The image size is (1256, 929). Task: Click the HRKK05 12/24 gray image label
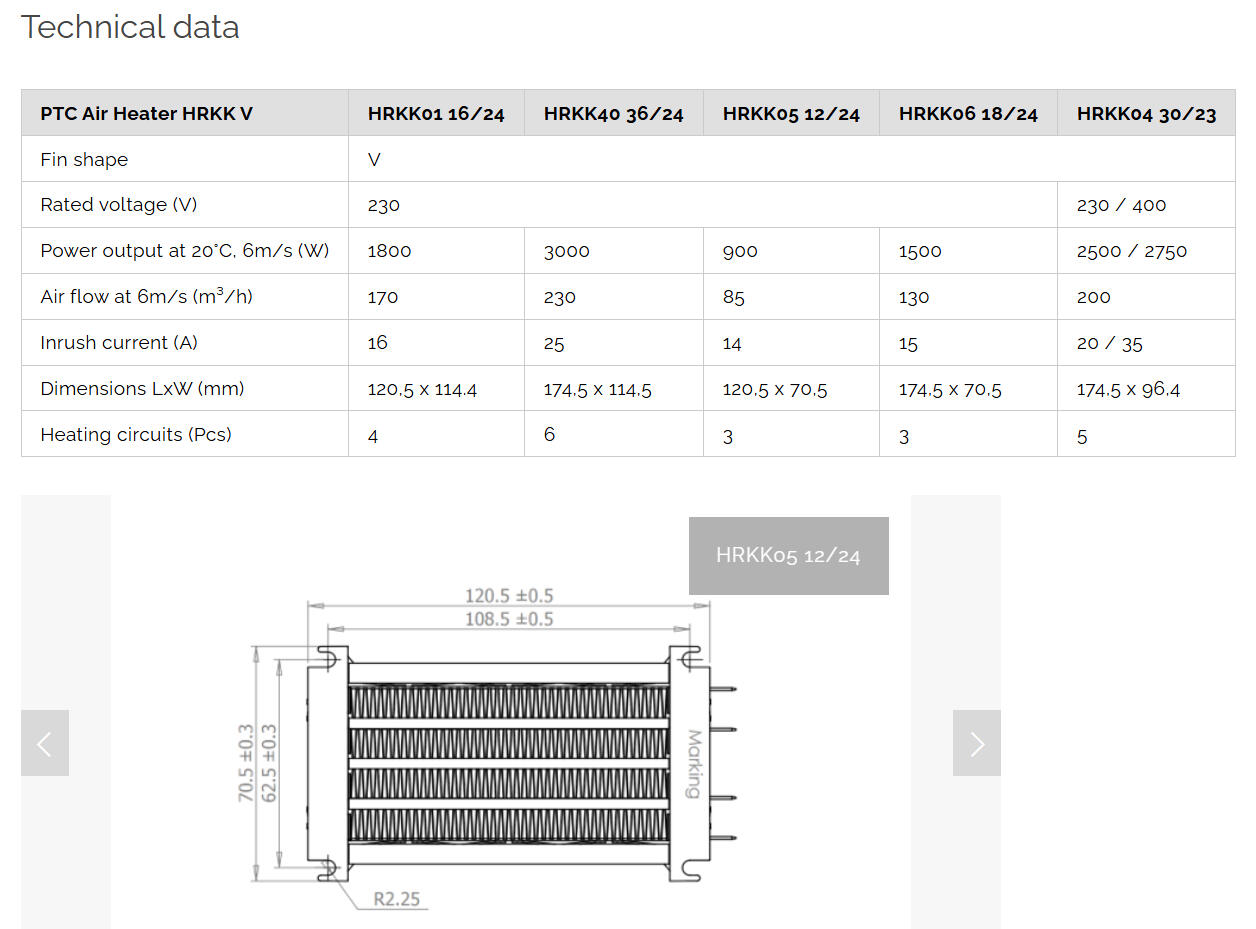(788, 556)
